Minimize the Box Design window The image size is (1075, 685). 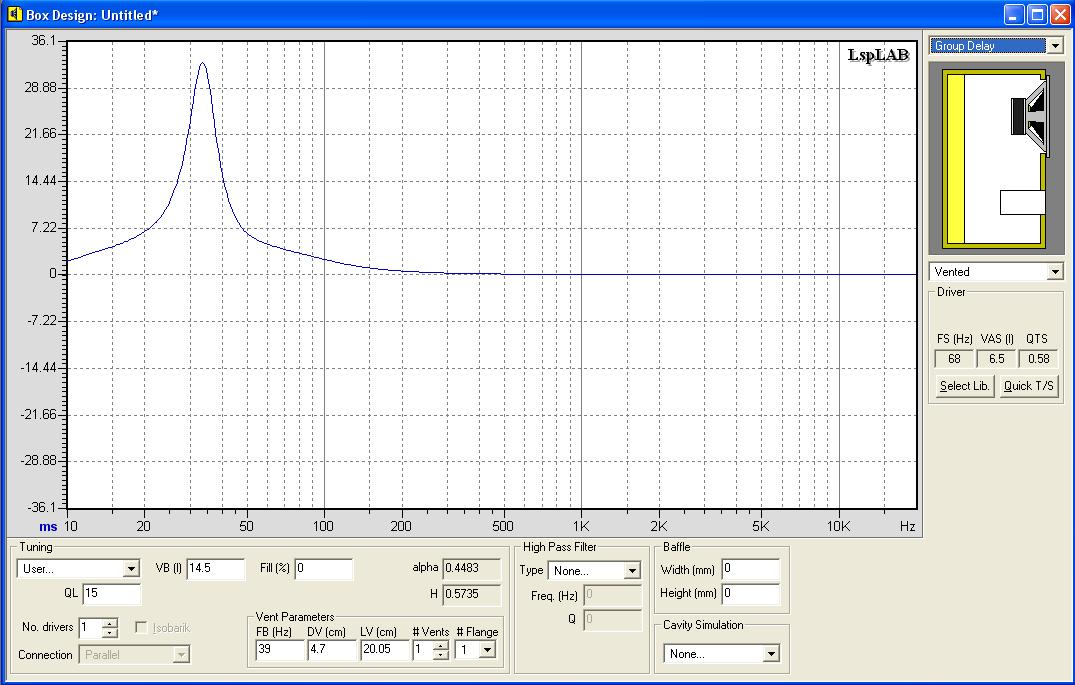coord(1014,14)
